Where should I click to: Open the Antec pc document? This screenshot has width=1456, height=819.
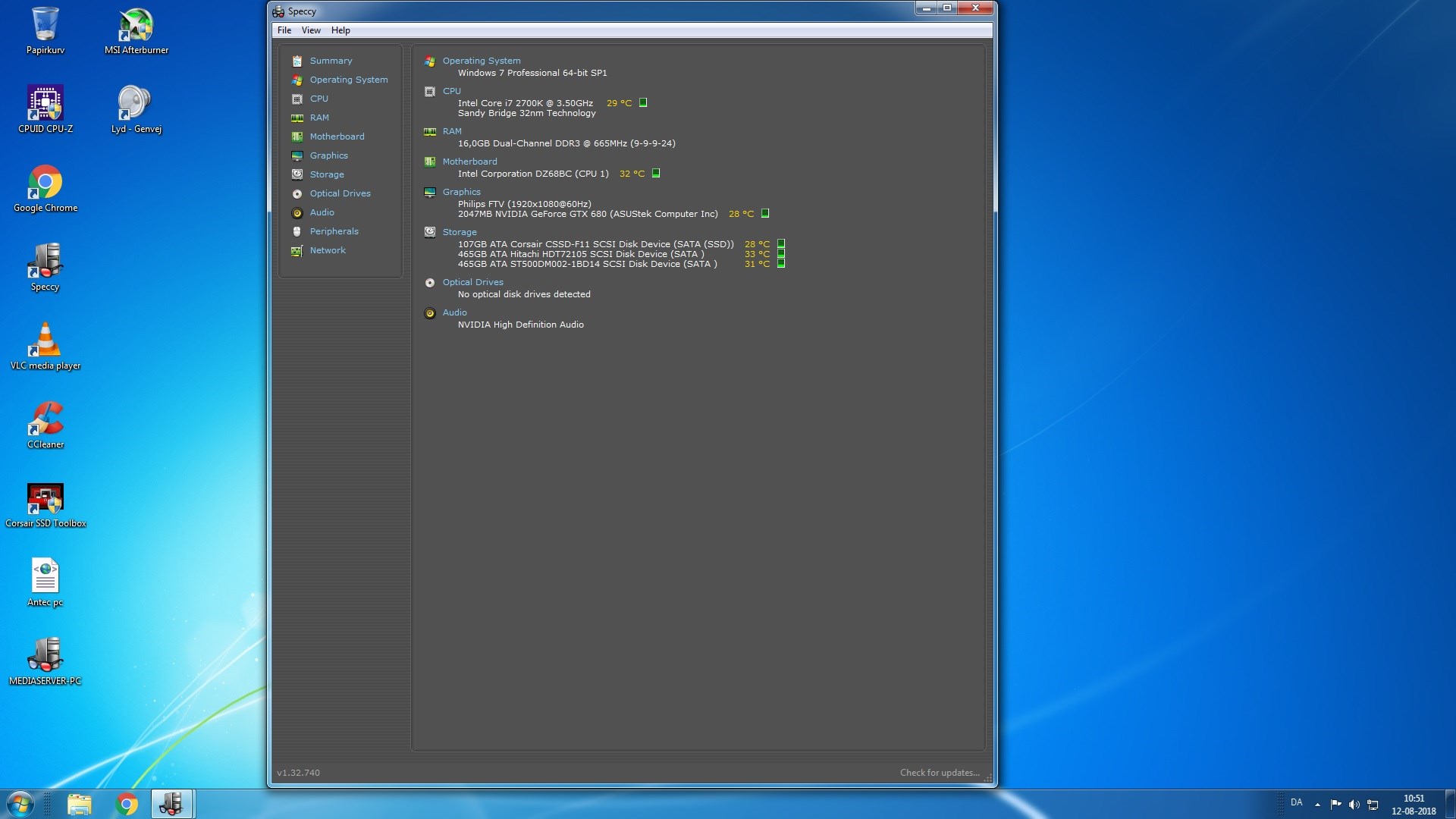tap(45, 583)
